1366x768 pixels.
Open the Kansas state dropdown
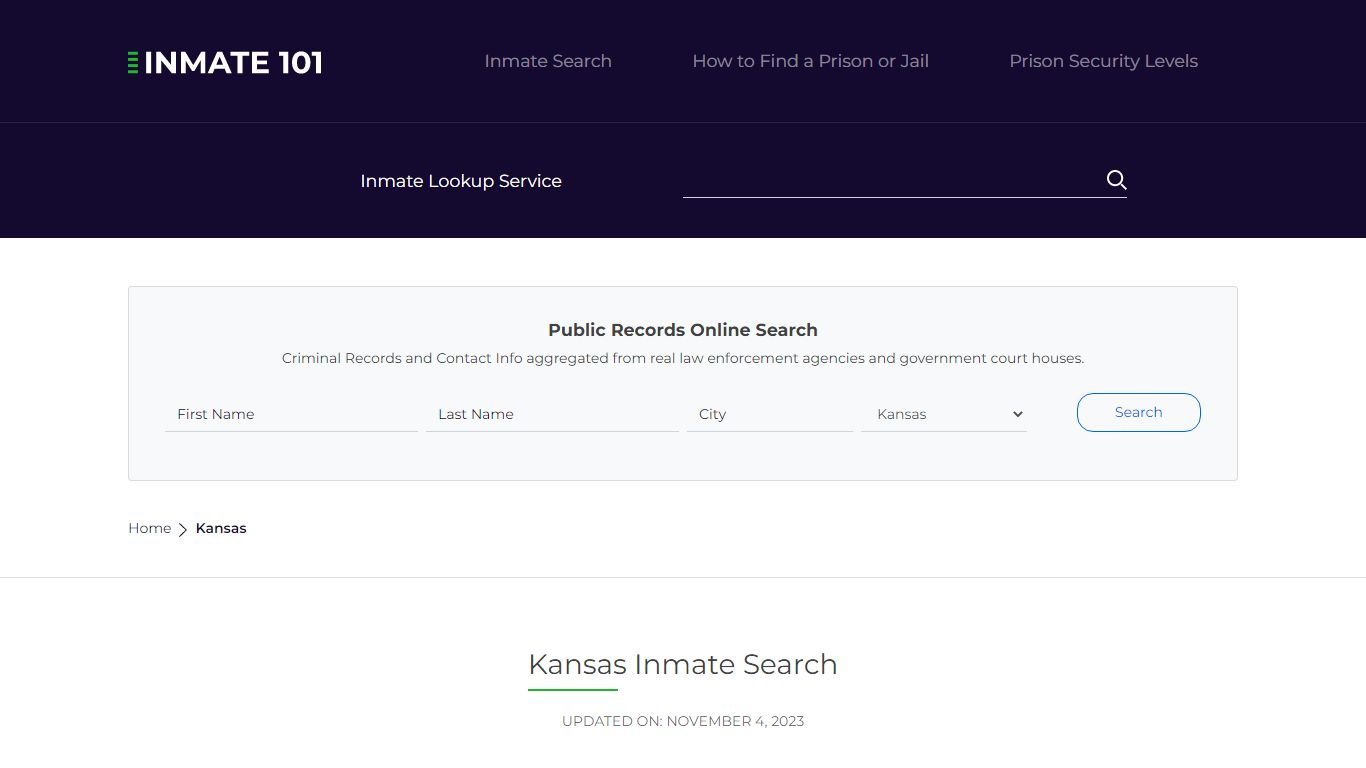[943, 414]
